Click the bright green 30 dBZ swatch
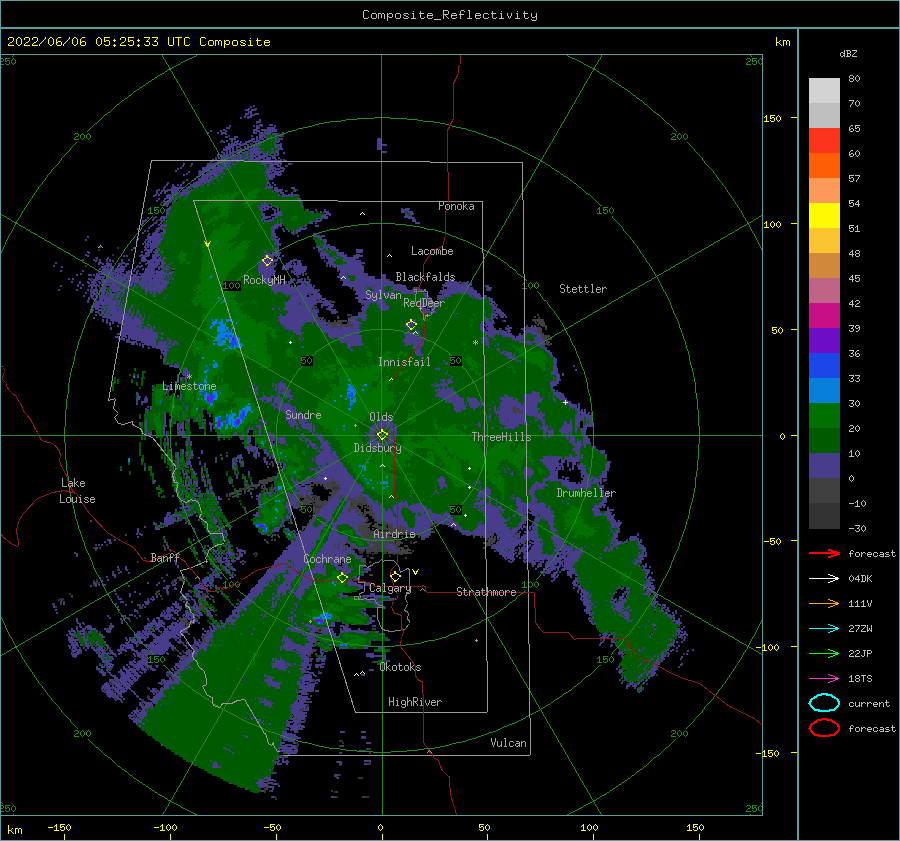Screen dimensions: 900x841 point(824,415)
